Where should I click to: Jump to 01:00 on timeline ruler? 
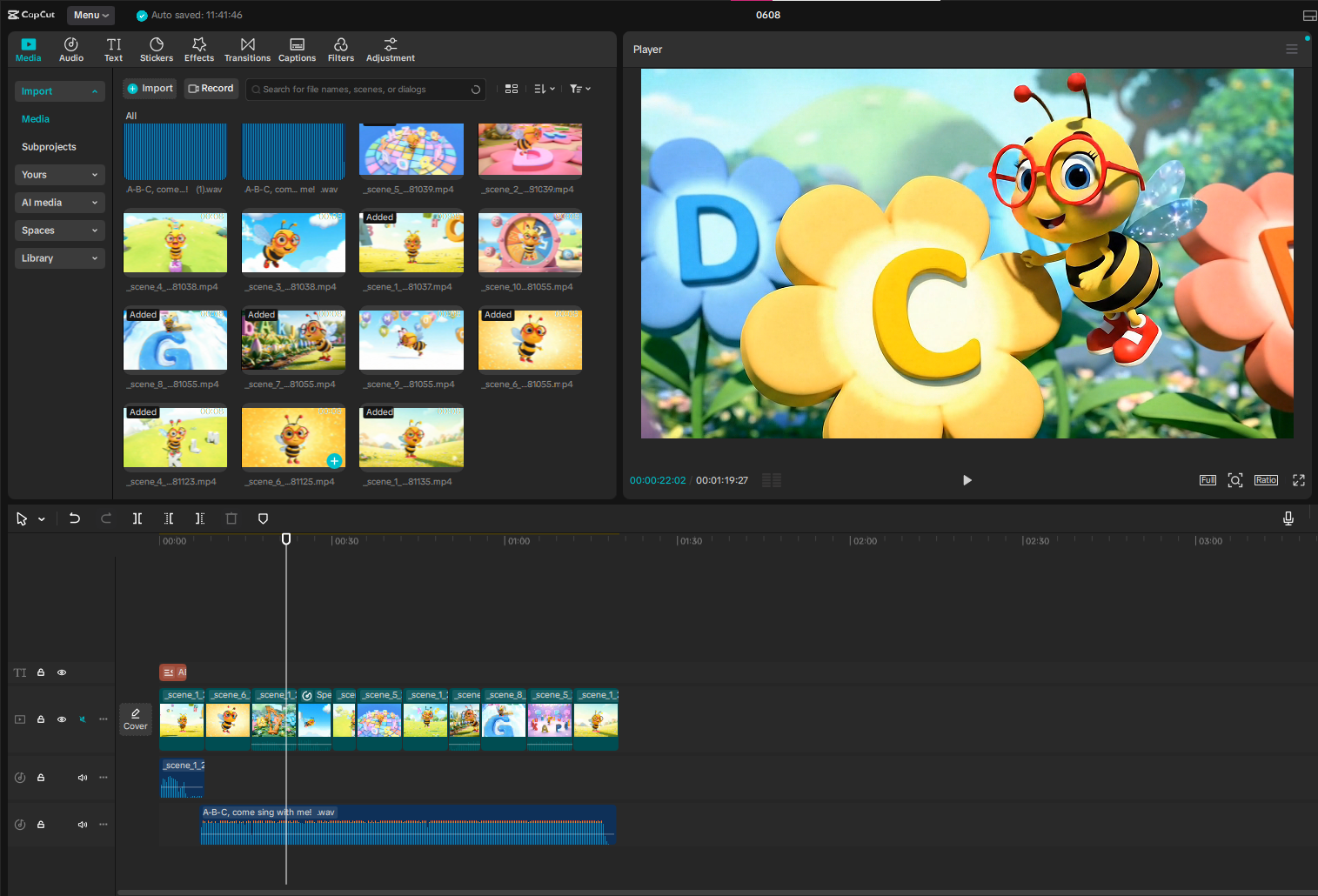click(x=519, y=541)
